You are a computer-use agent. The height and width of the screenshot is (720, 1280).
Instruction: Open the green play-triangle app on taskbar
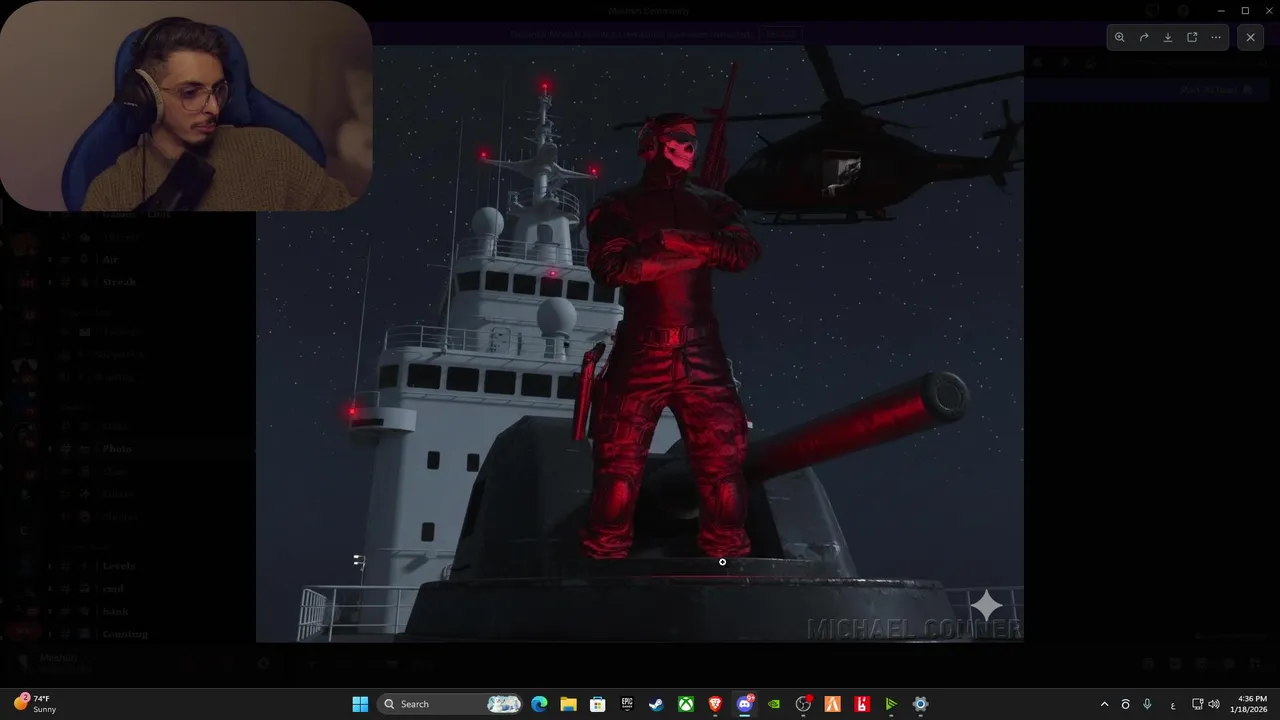click(891, 704)
